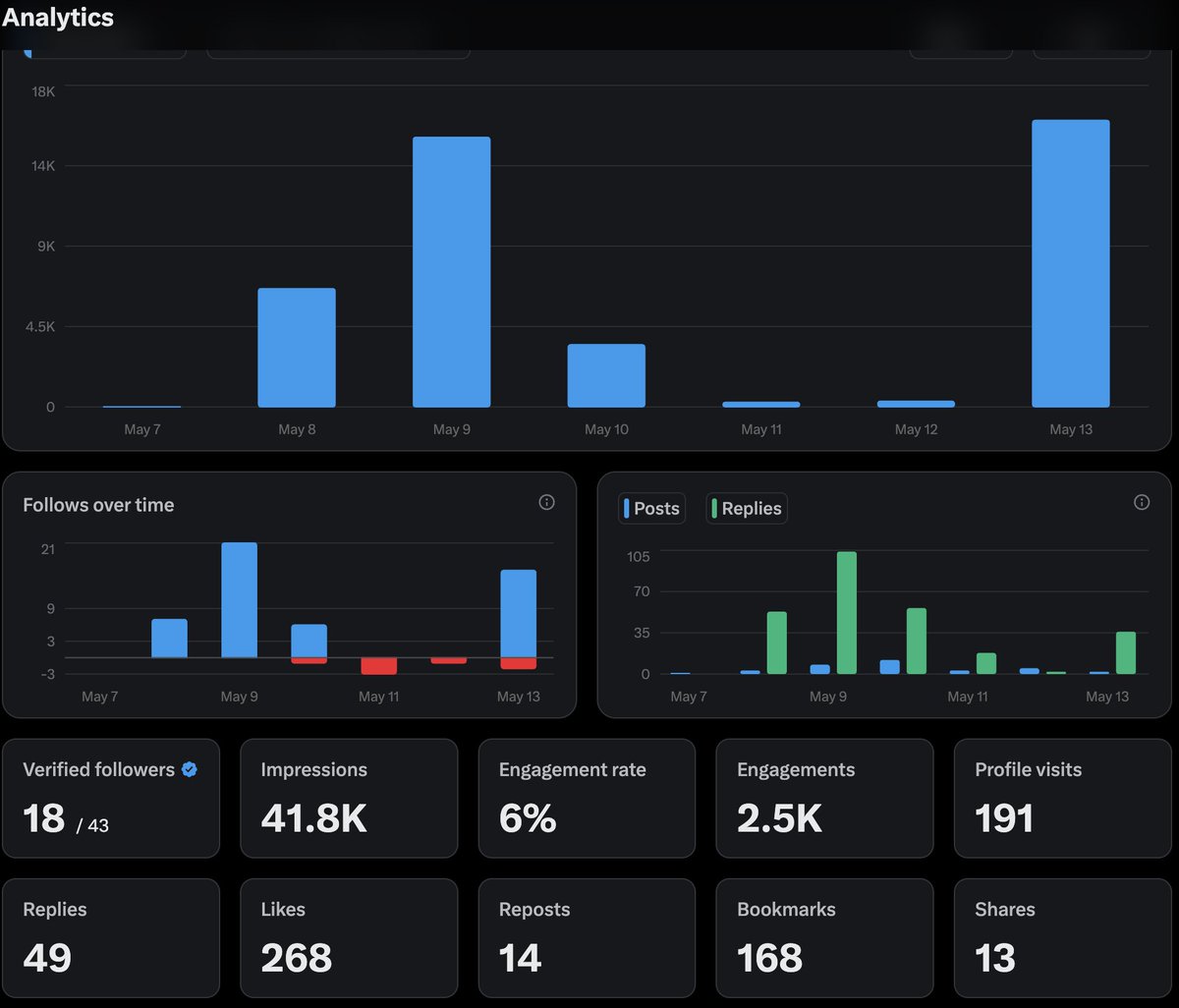The height and width of the screenshot is (1008, 1179).
Task: Click the 41.8K impressions value
Action: coord(314,818)
